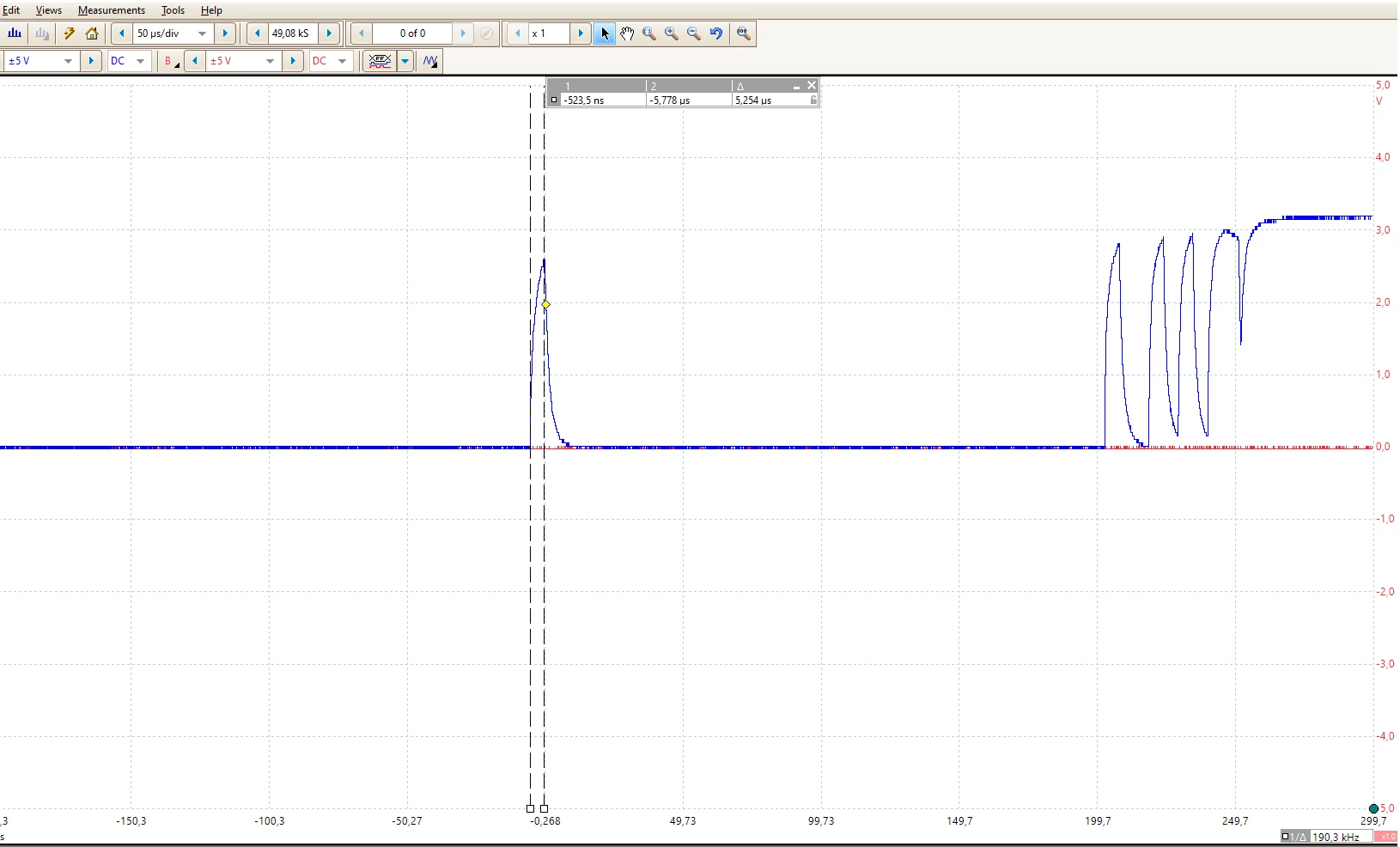Toggle the lock icon in ruler legend

813,101
